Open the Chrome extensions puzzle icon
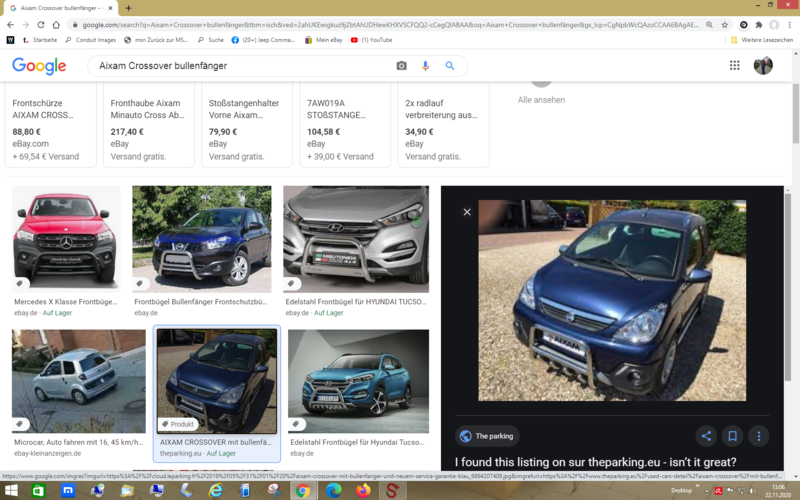800x500 pixels. point(759,24)
